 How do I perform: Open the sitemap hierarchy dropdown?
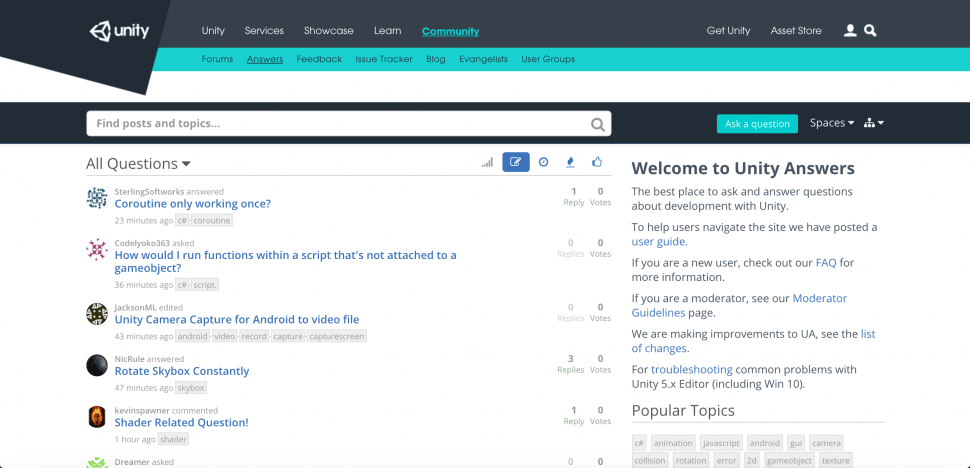(873, 123)
